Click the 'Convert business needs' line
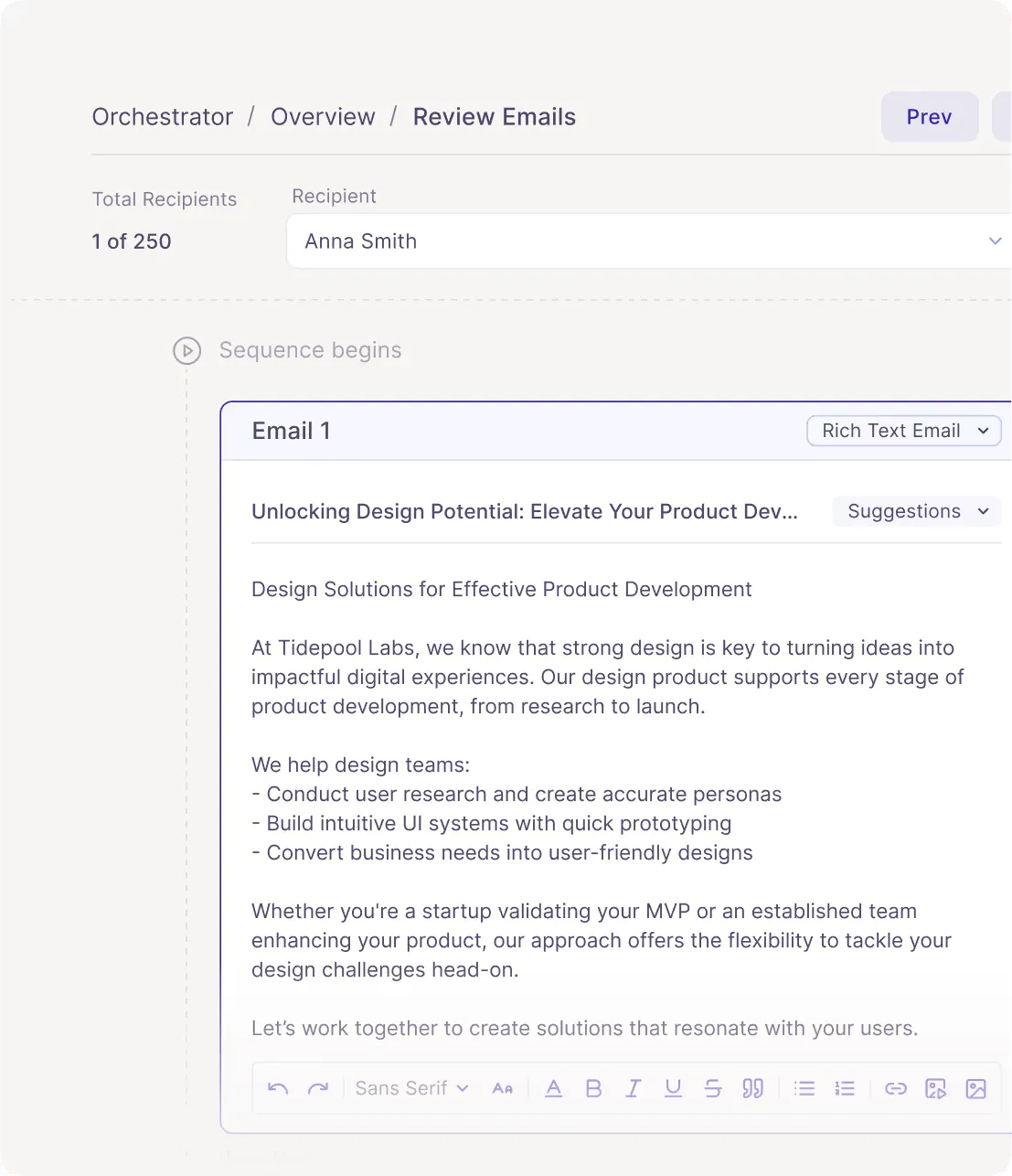Image resolution: width=1012 pixels, height=1176 pixels. (x=502, y=852)
